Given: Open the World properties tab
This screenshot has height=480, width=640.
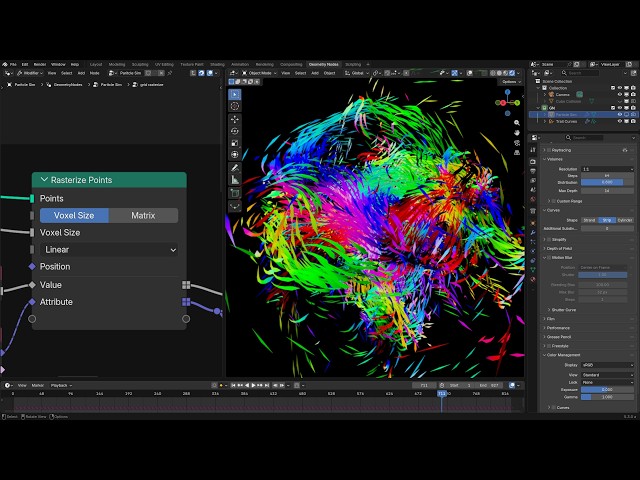Looking at the screenshot, I should click(x=533, y=199).
